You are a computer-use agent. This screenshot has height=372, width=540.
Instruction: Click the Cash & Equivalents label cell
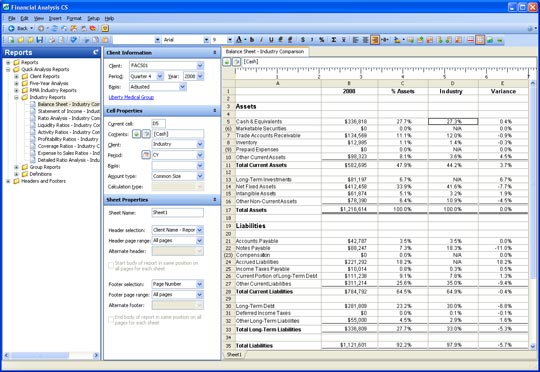(278, 122)
